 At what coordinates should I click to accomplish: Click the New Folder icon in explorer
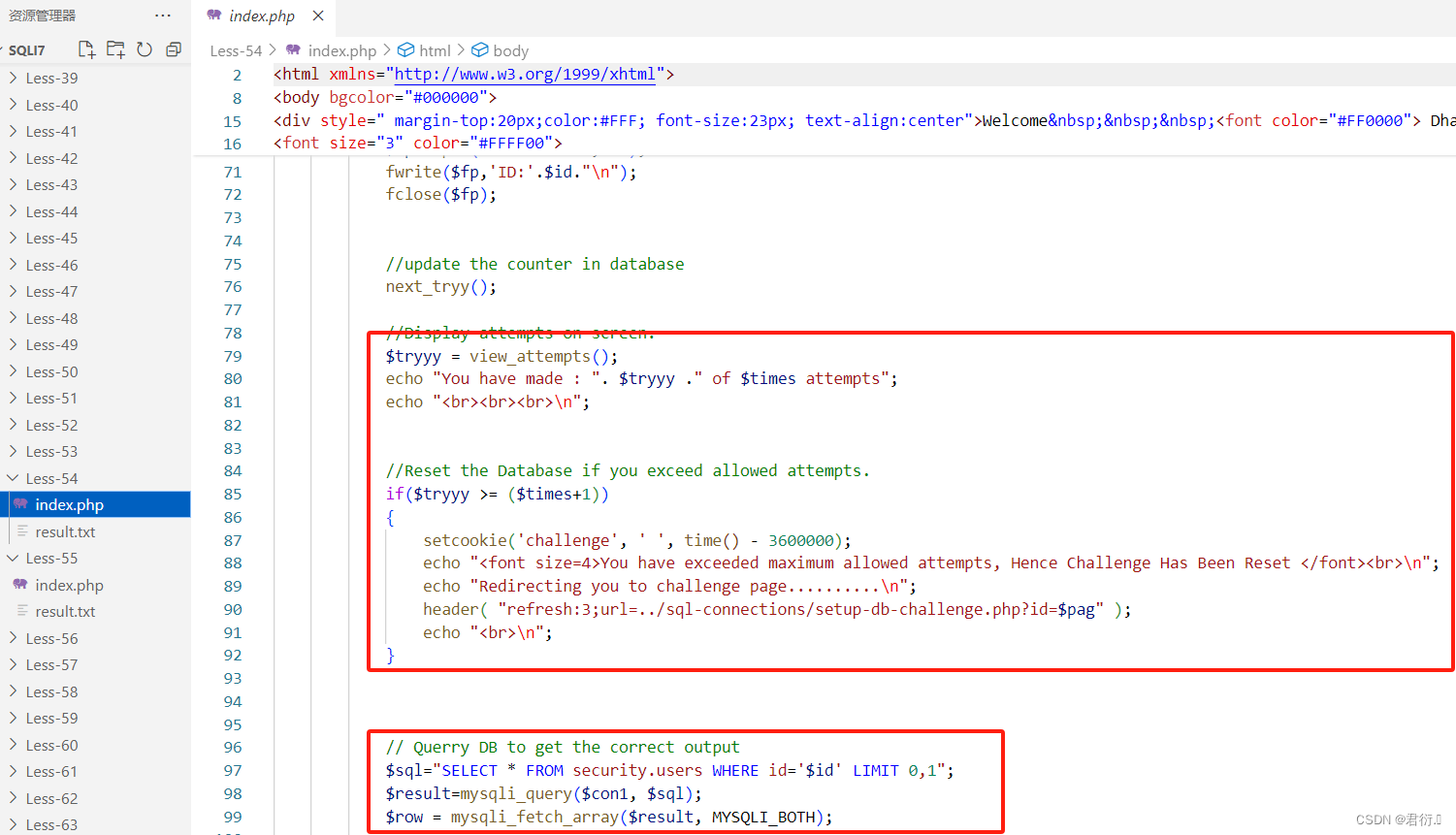(x=115, y=49)
